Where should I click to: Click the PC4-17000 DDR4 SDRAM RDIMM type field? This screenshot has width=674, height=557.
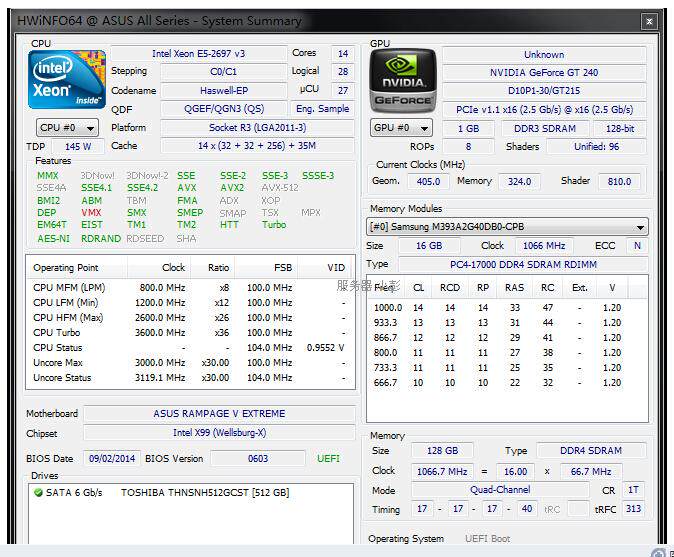[x=523, y=265]
